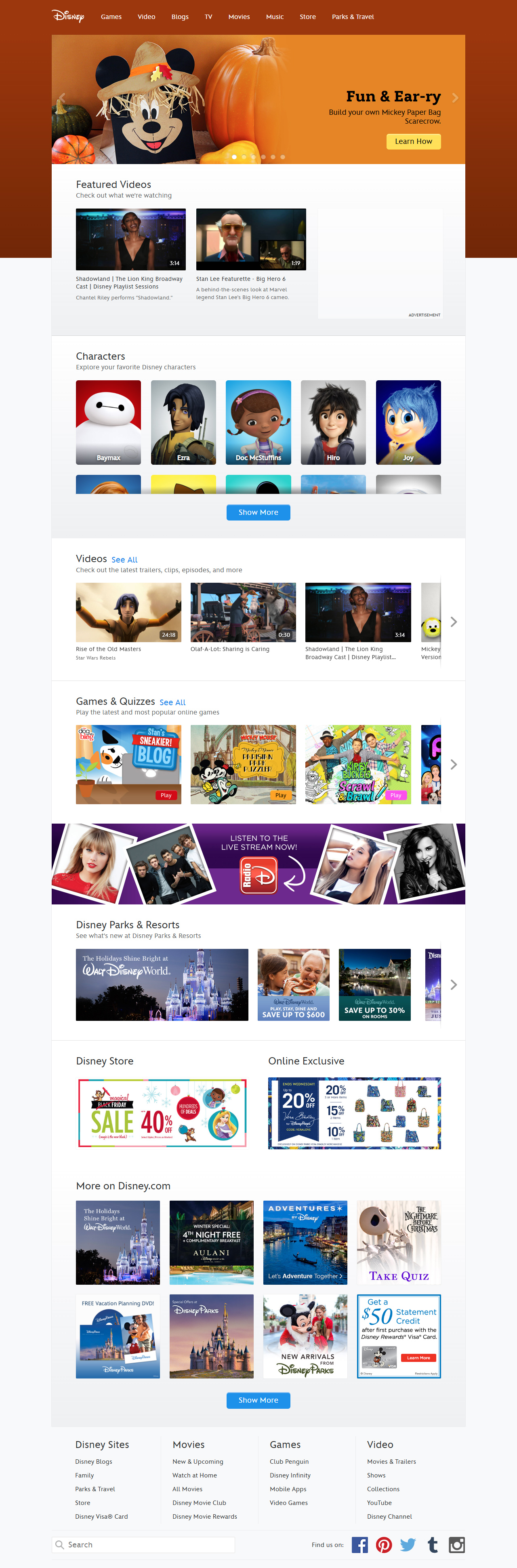
Task: Select the first hero carousel dot
Action: coord(234,157)
